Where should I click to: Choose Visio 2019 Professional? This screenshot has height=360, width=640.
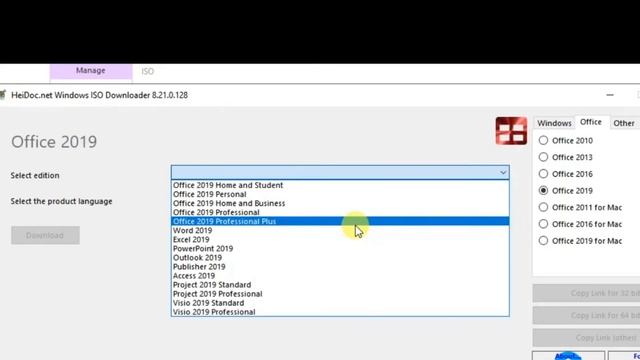pos(340,312)
